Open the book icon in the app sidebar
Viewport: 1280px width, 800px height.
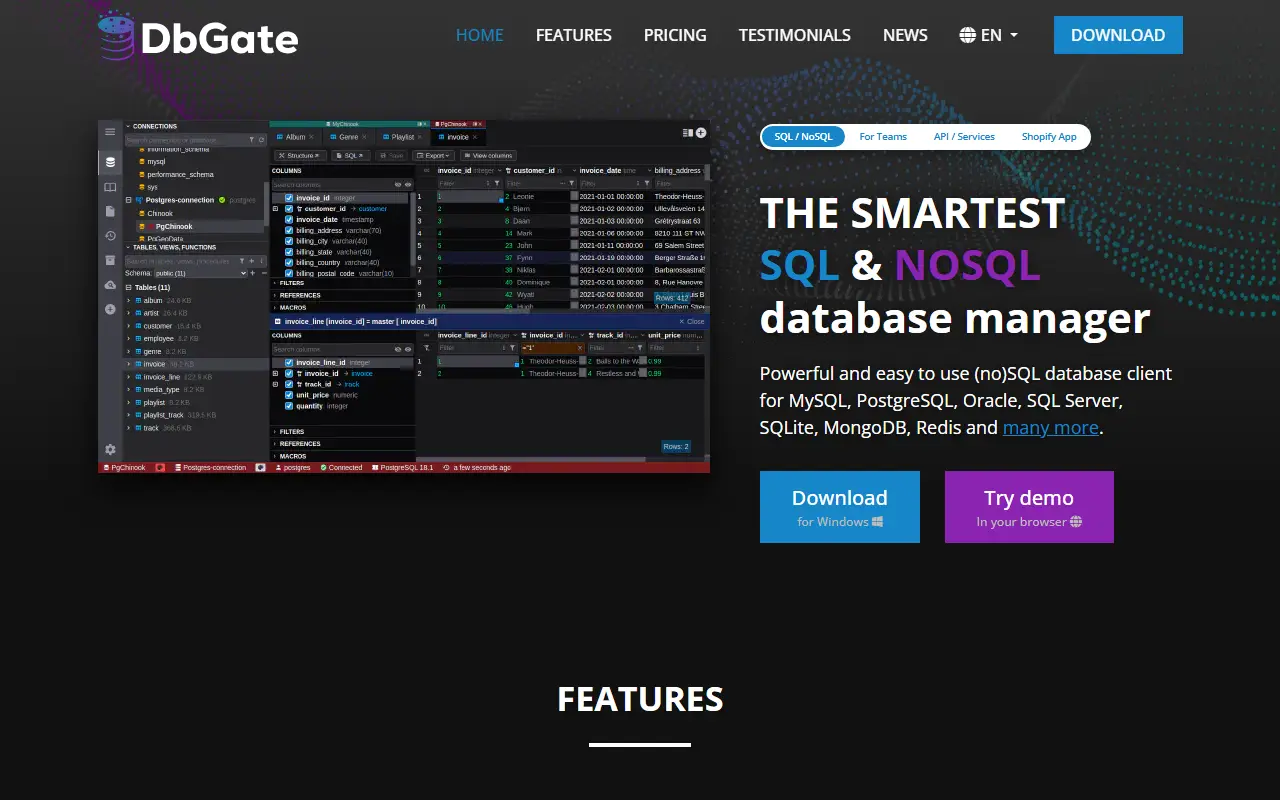click(x=110, y=187)
